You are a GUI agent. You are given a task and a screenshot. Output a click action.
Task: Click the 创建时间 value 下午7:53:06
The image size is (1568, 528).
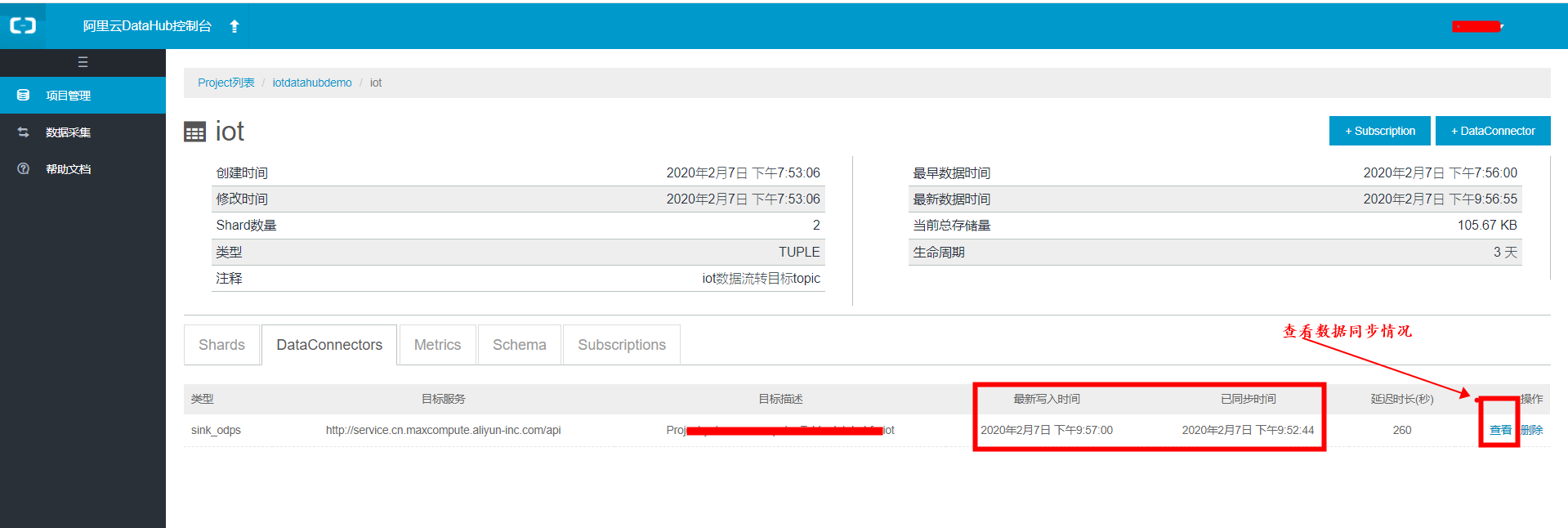click(743, 172)
